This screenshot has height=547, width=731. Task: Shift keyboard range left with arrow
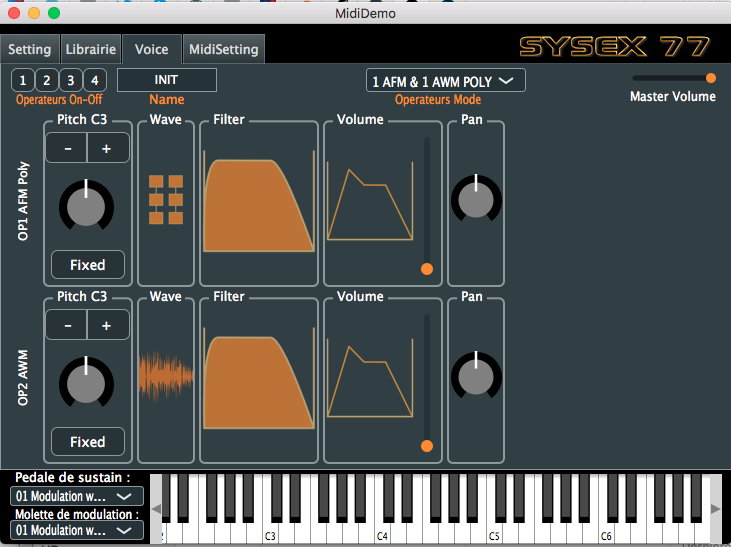pyautogui.click(x=156, y=508)
